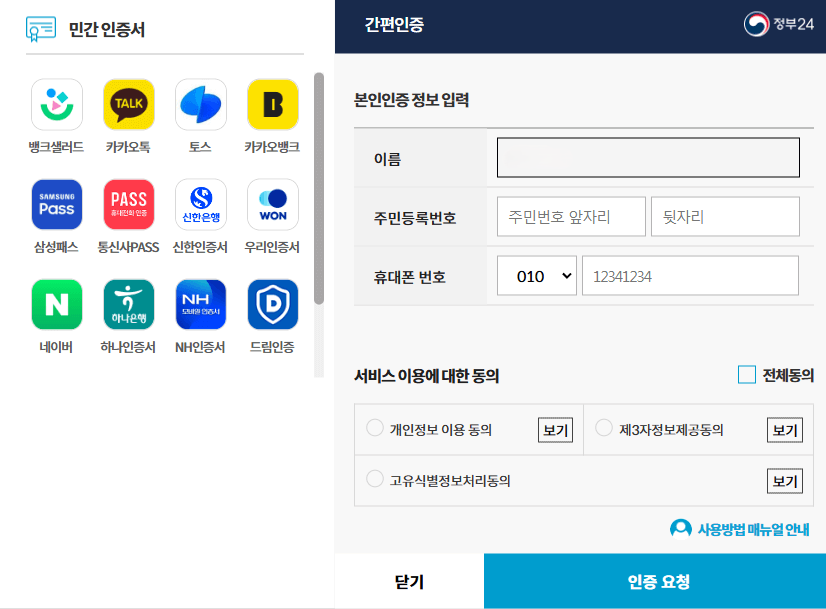
Task: Select the 신한은행 certificate icon
Action: click(x=201, y=204)
